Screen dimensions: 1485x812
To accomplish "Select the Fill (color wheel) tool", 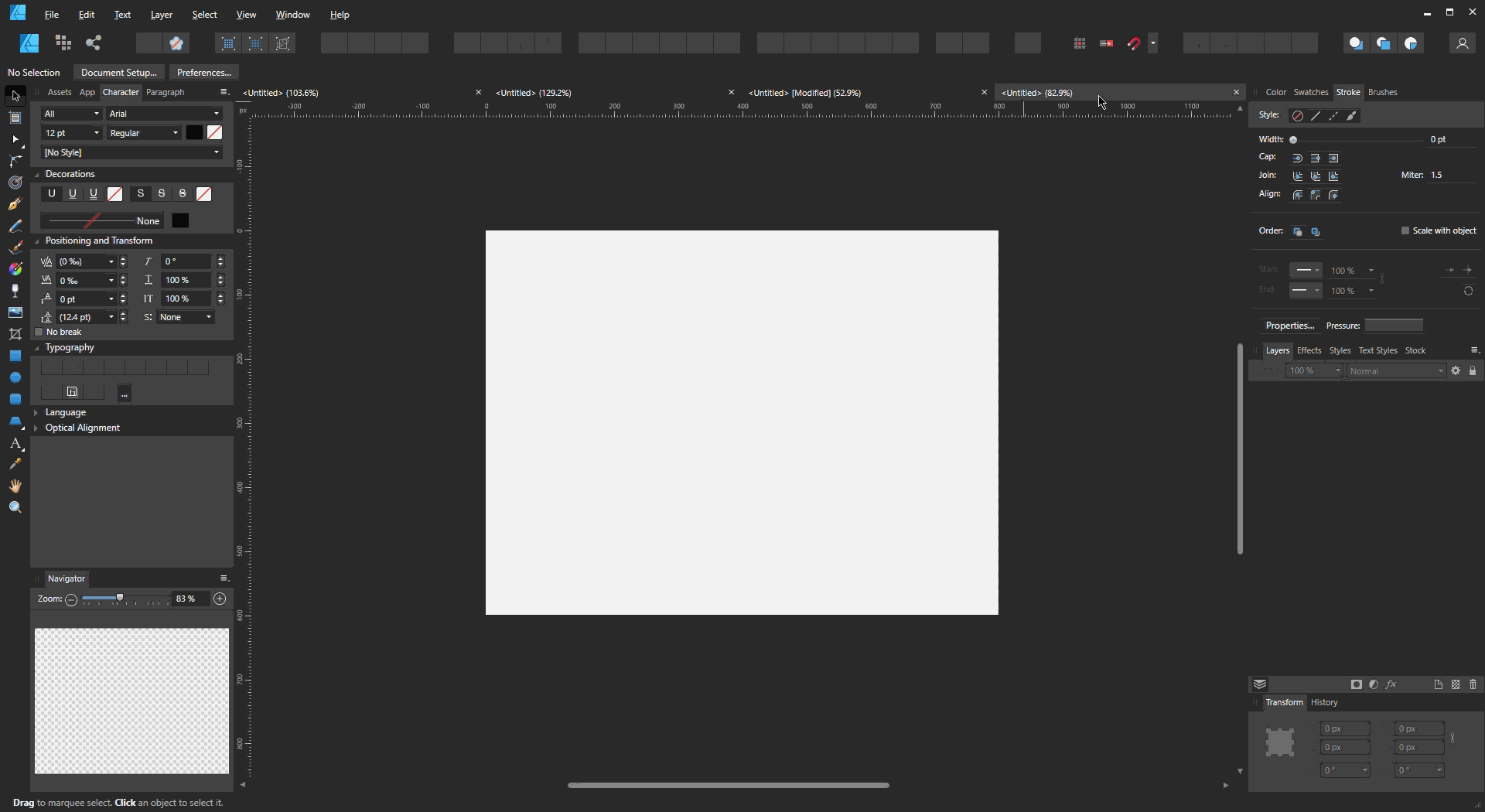I will click(x=15, y=269).
